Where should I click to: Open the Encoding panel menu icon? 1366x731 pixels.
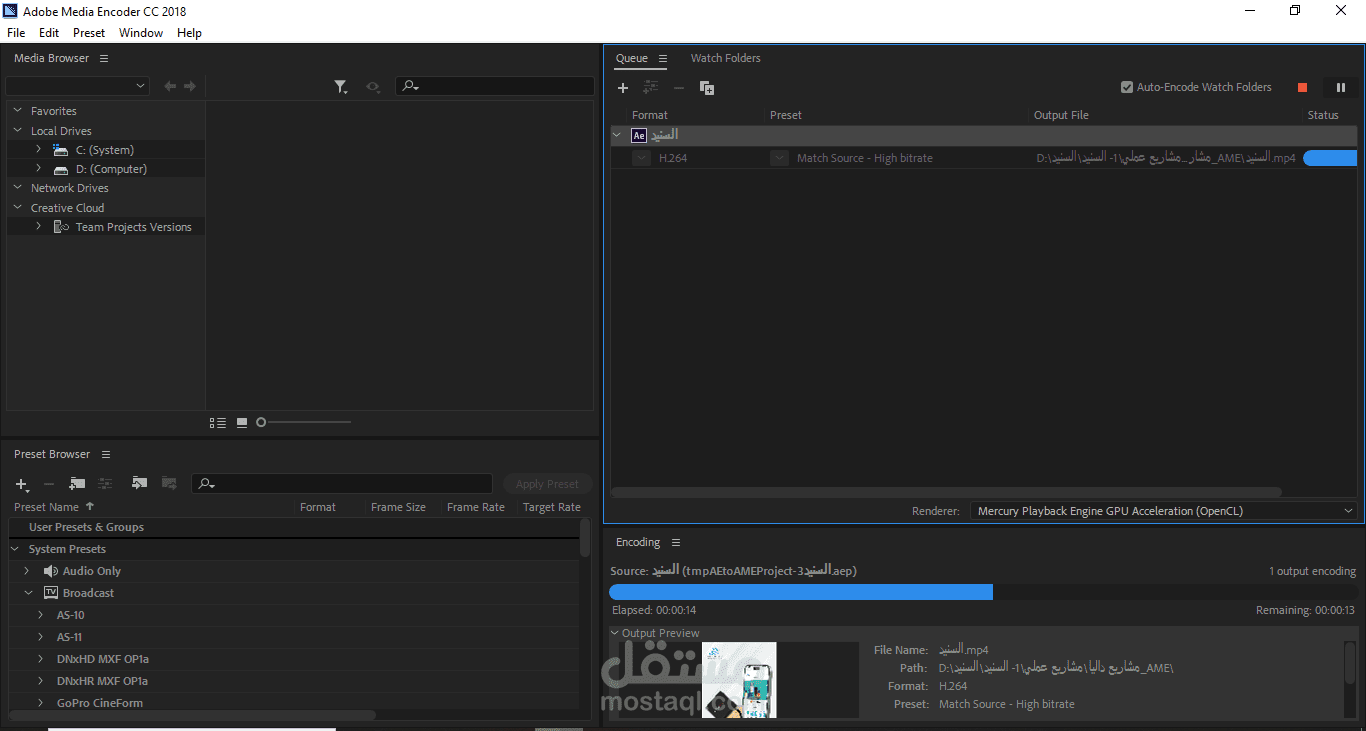click(x=676, y=543)
